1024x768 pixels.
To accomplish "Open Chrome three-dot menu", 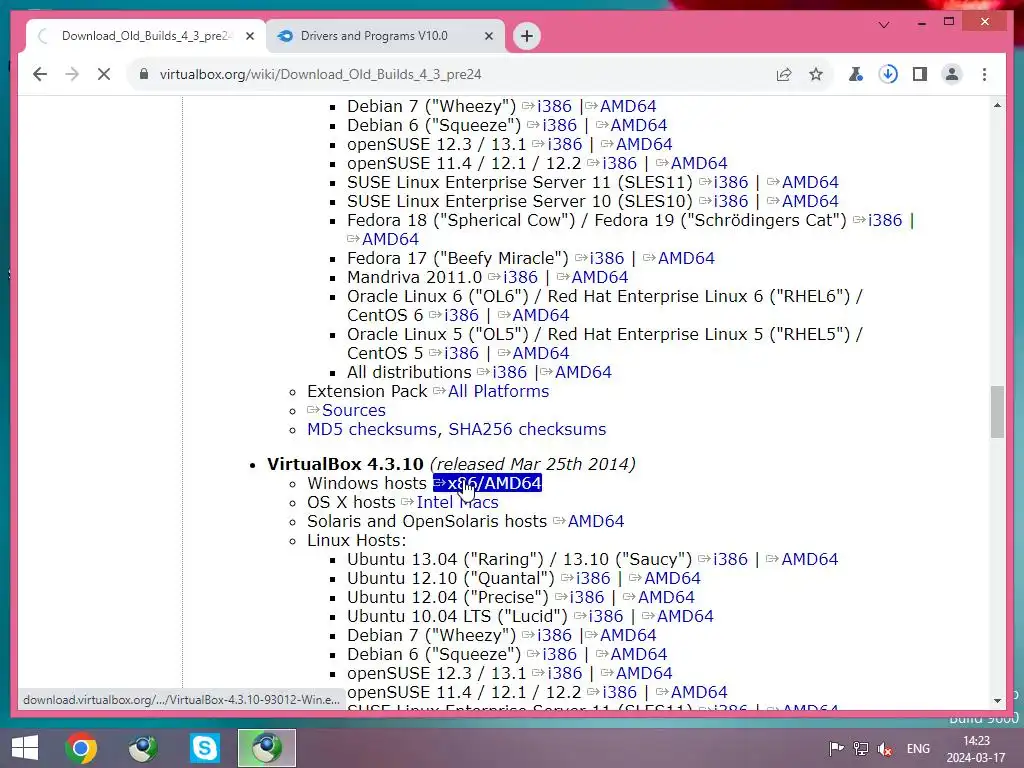I will coord(984,74).
